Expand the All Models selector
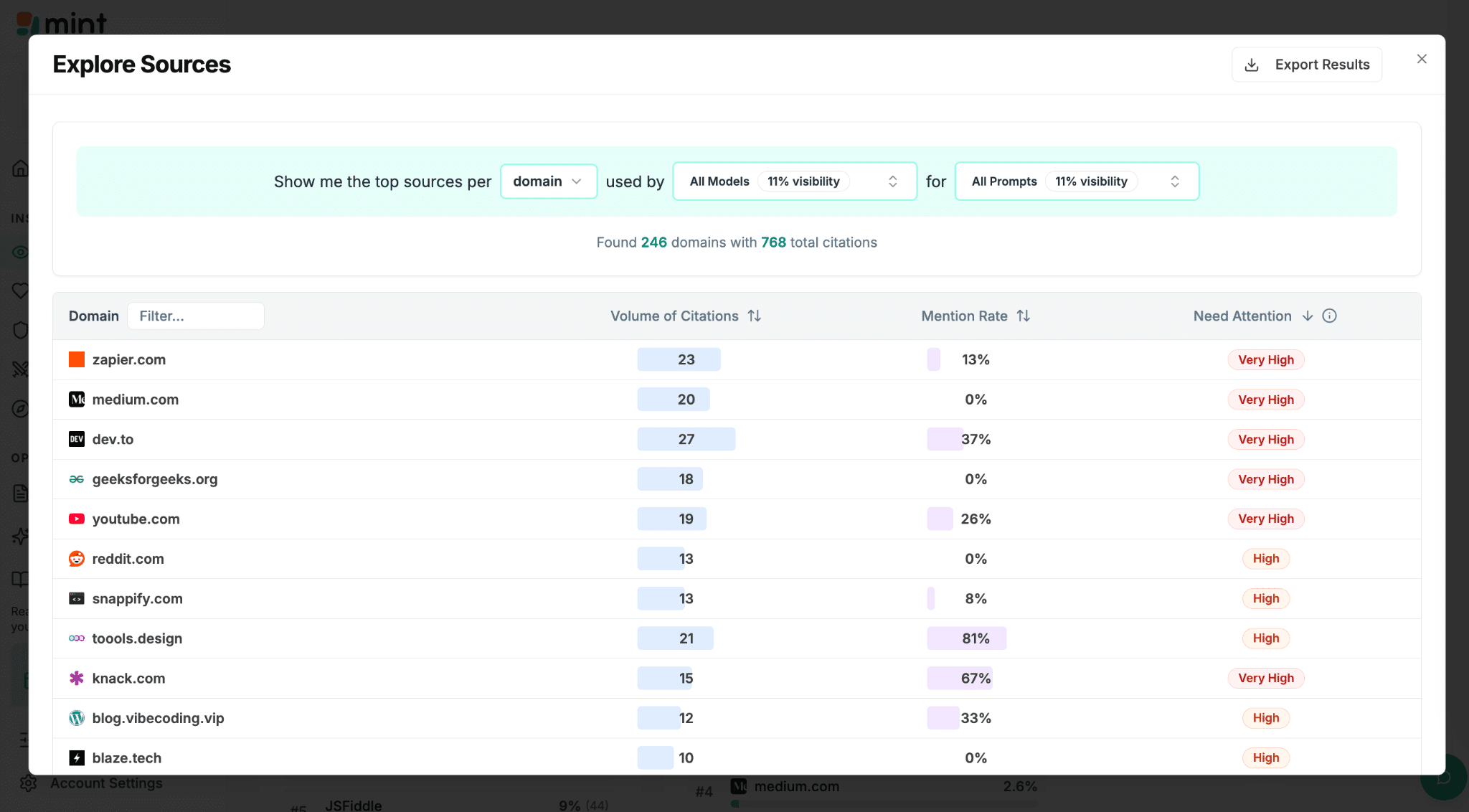The width and height of the screenshot is (1469, 812). [x=794, y=181]
